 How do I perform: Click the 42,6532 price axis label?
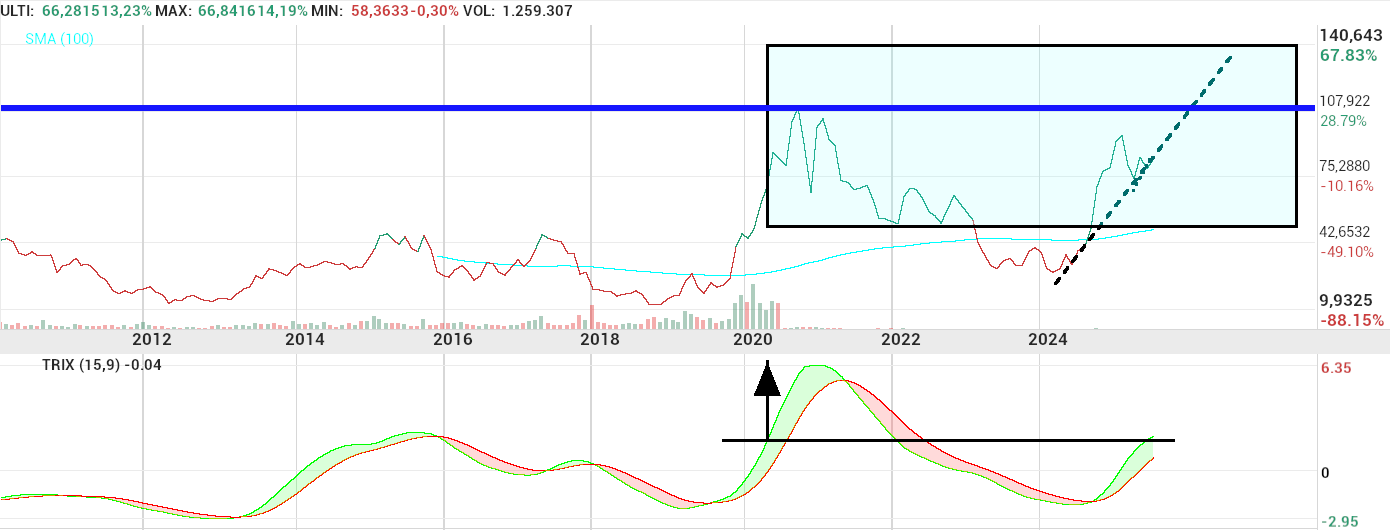click(x=1346, y=231)
